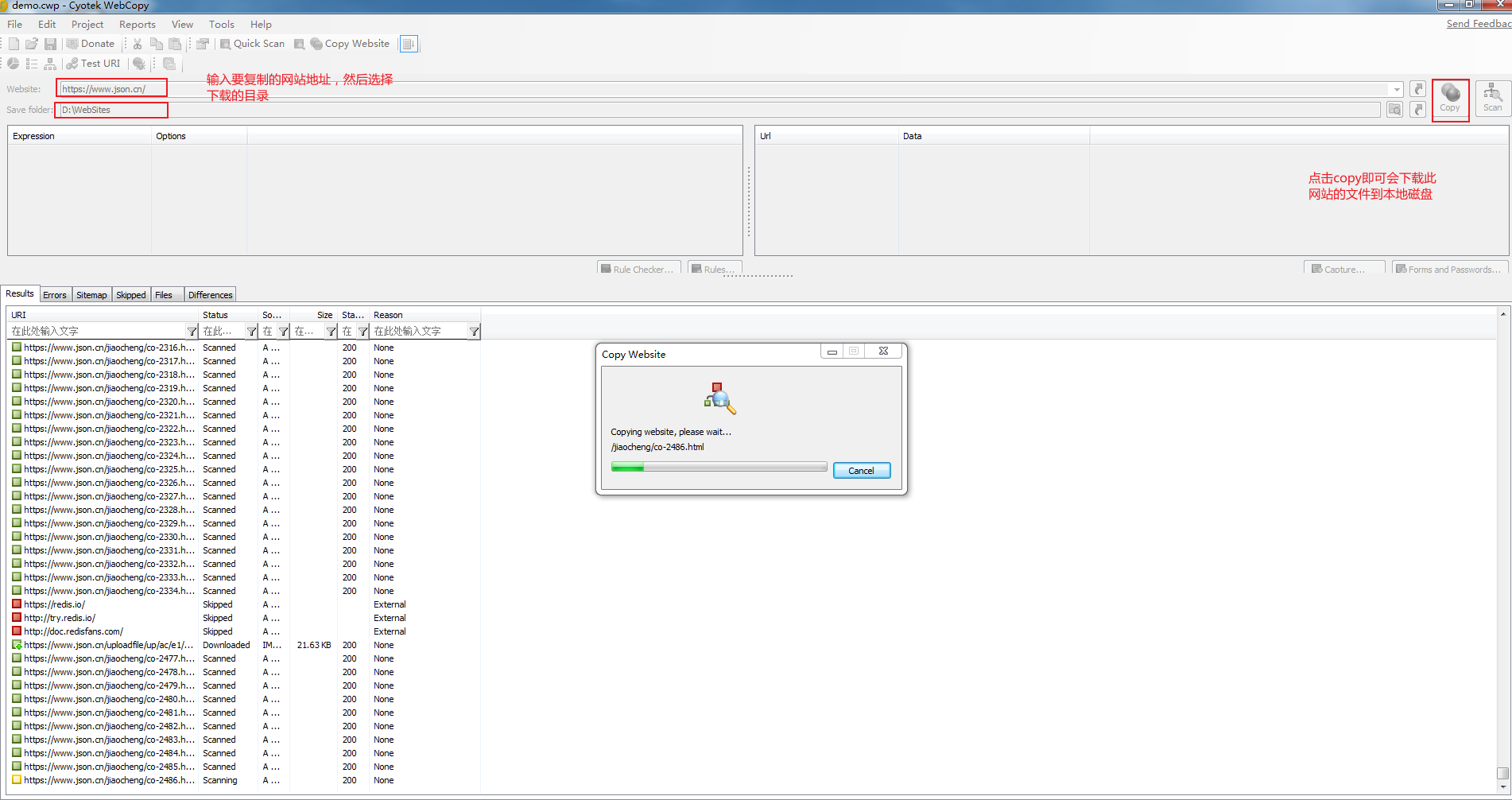Cancel the website copy operation
The width and height of the screenshot is (1512, 800).
[861, 471]
